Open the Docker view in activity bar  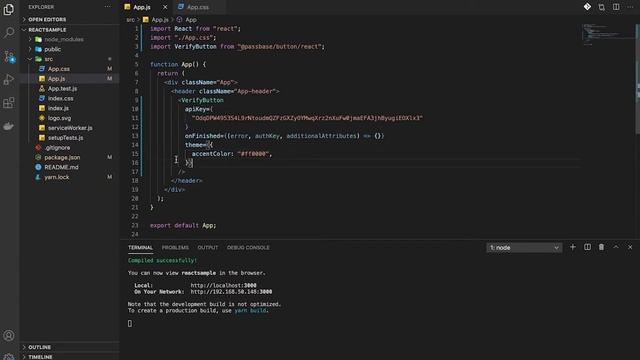pos(9,126)
